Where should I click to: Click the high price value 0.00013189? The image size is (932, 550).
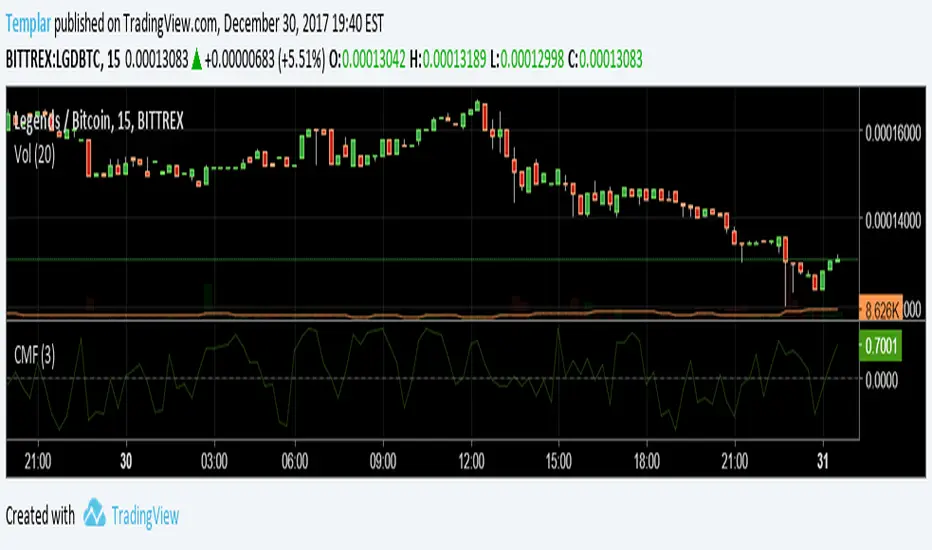pos(455,59)
